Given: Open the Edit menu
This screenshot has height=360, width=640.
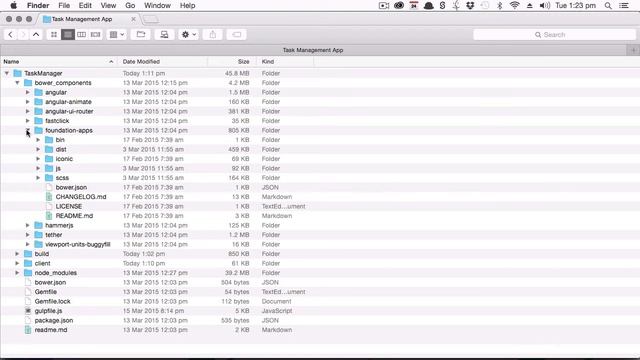Looking at the screenshot, I should pyautogui.click(x=85, y=6).
